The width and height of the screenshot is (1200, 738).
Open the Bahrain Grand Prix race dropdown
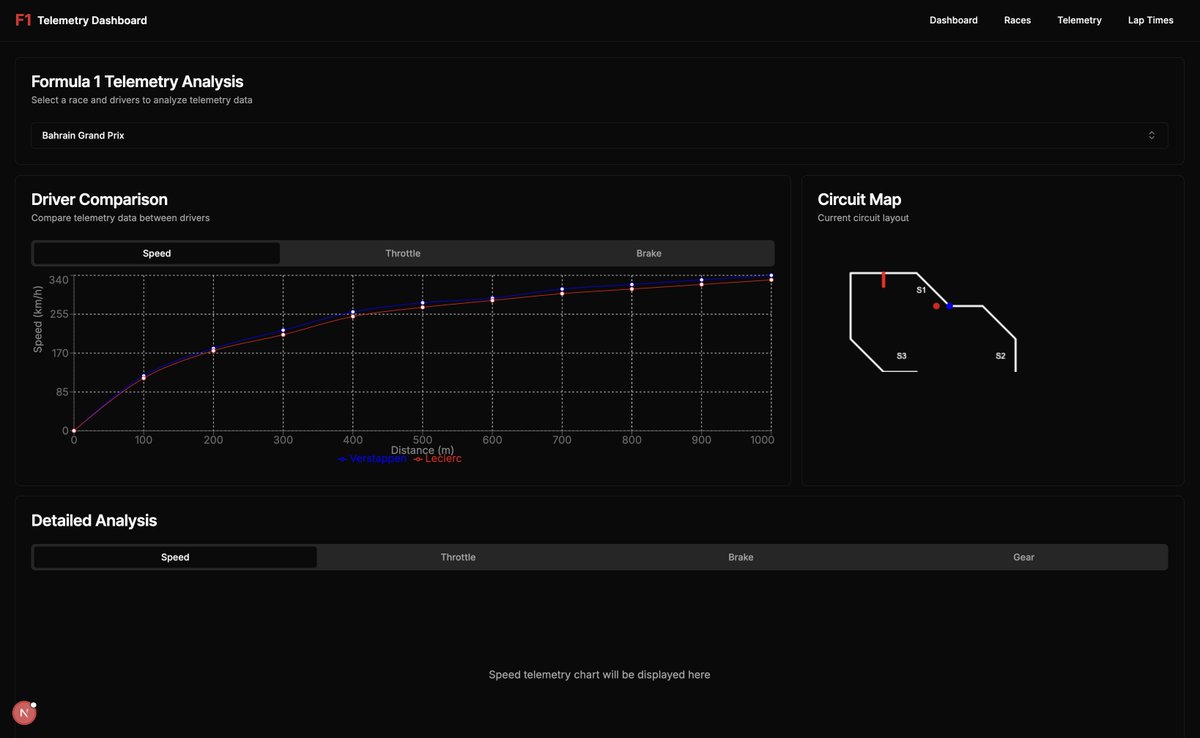coord(599,135)
